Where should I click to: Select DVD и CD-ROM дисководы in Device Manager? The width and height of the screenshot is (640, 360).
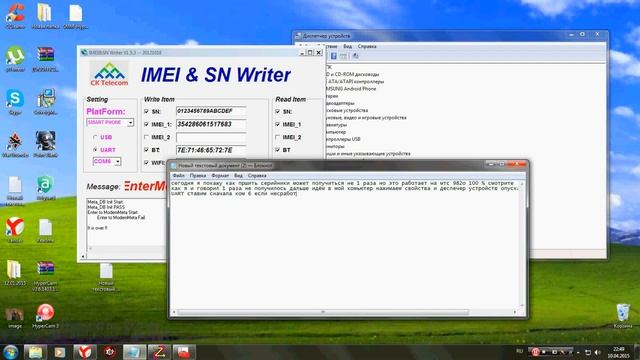tap(353, 74)
